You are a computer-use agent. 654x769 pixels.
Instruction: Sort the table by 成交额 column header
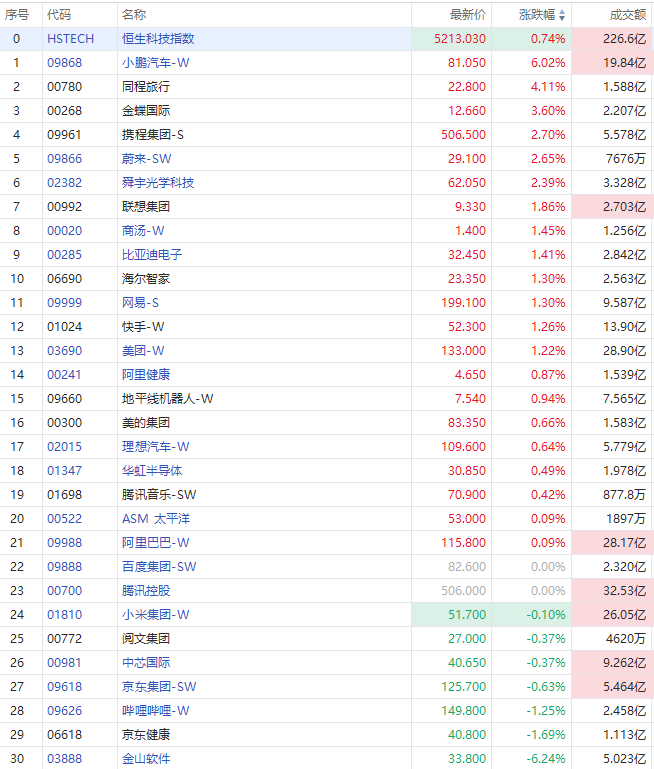click(628, 15)
